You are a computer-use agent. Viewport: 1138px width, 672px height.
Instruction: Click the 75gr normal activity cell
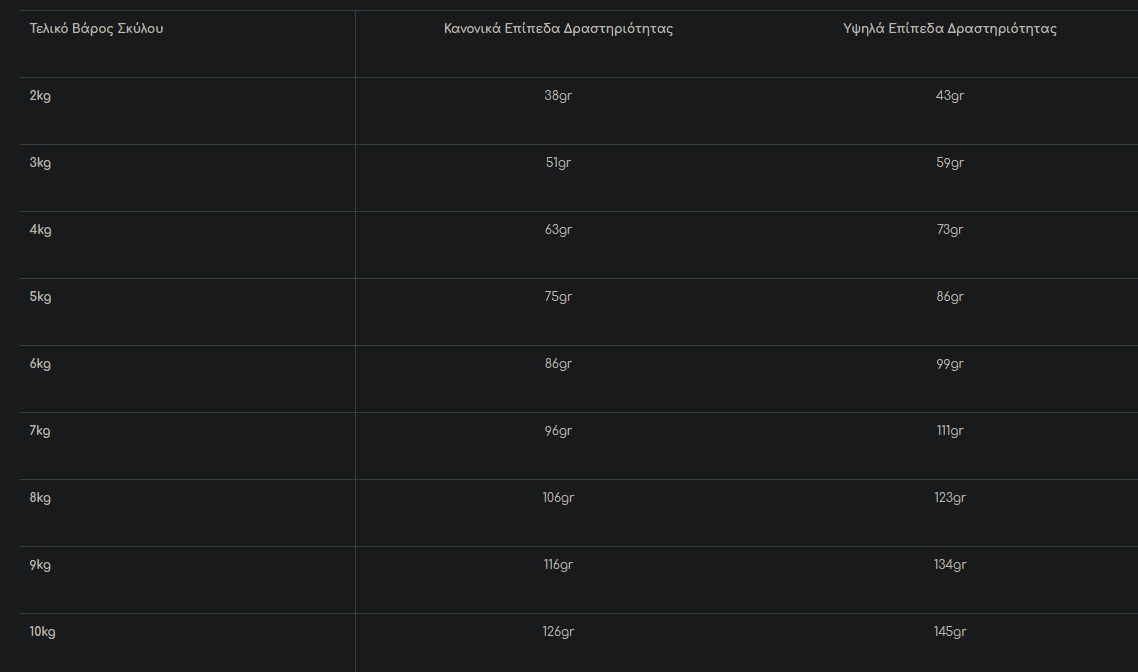pyautogui.click(x=558, y=297)
